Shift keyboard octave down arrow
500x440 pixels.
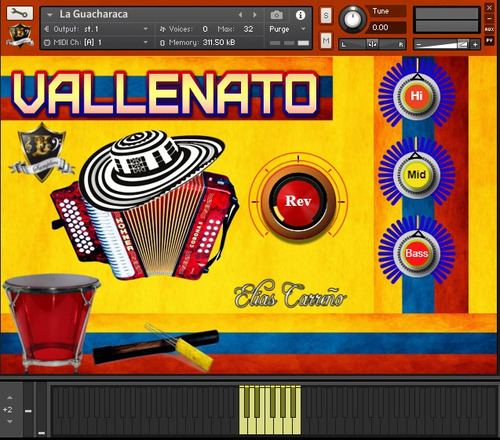[x=10, y=421]
